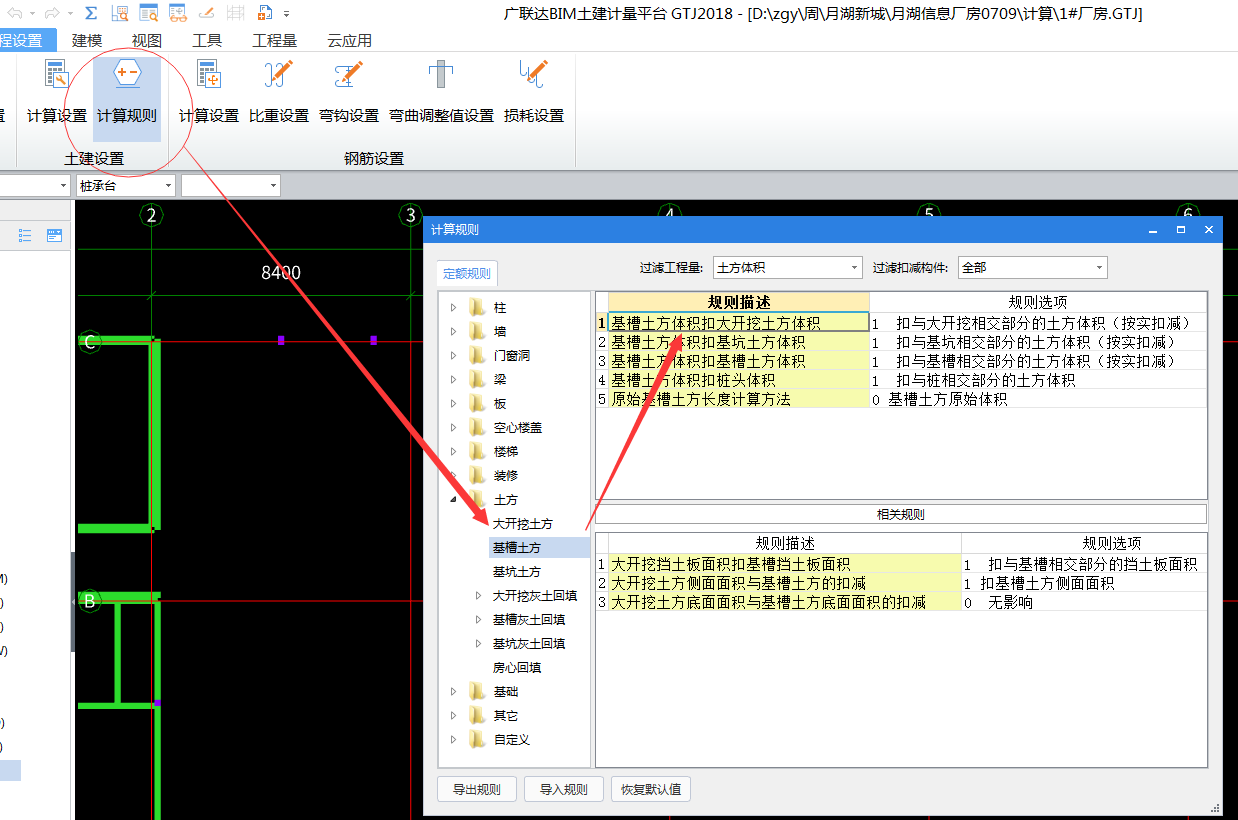
Task: Select rule 基槽土方体积扣大开挖土方体积
Action: (x=738, y=323)
